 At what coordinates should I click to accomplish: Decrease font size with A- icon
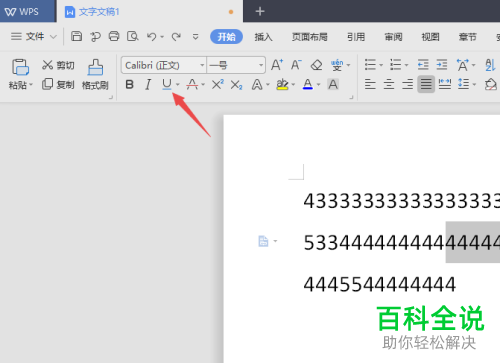(296, 65)
